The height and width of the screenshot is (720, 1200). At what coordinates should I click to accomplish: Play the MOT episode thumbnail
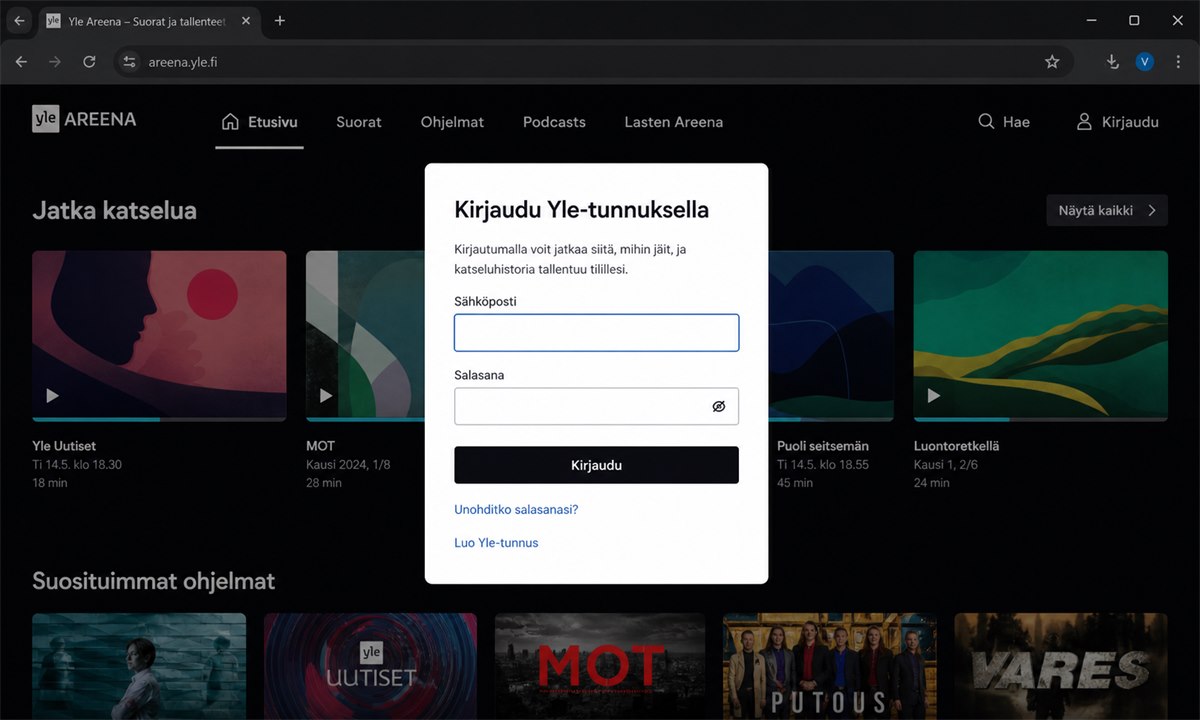pyautogui.click(x=365, y=334)
